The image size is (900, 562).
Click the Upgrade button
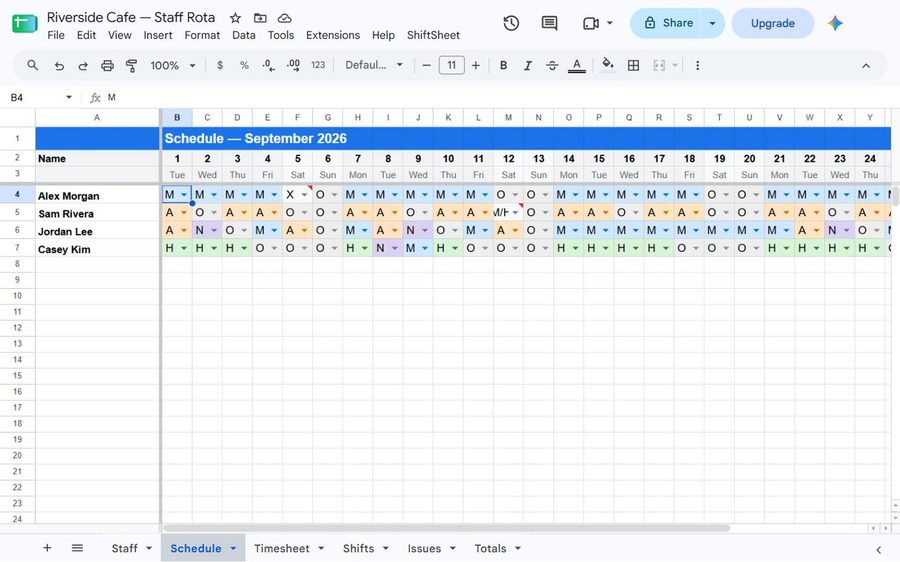coord(773,23)
